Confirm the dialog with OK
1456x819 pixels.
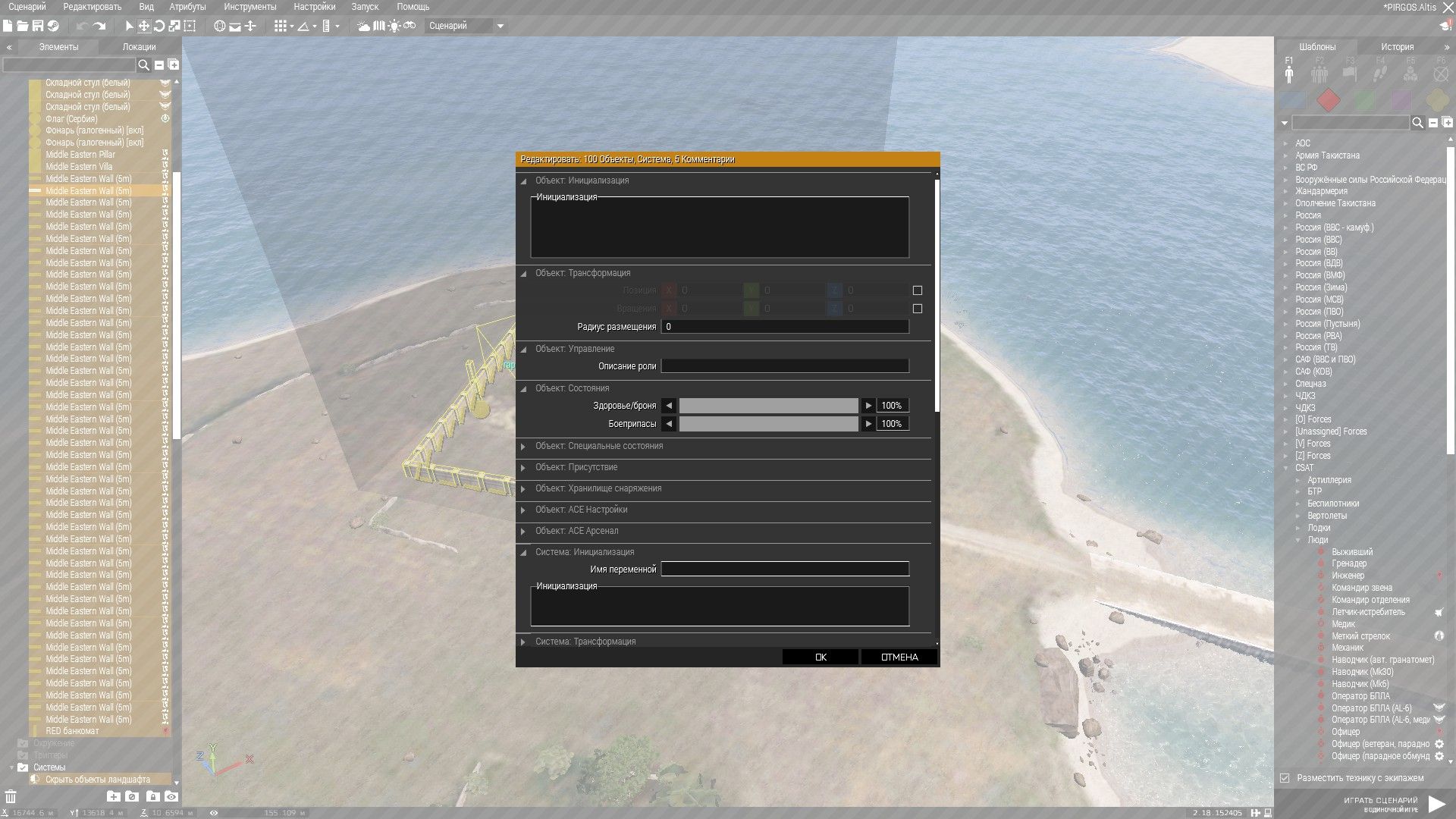coord(821,657)
